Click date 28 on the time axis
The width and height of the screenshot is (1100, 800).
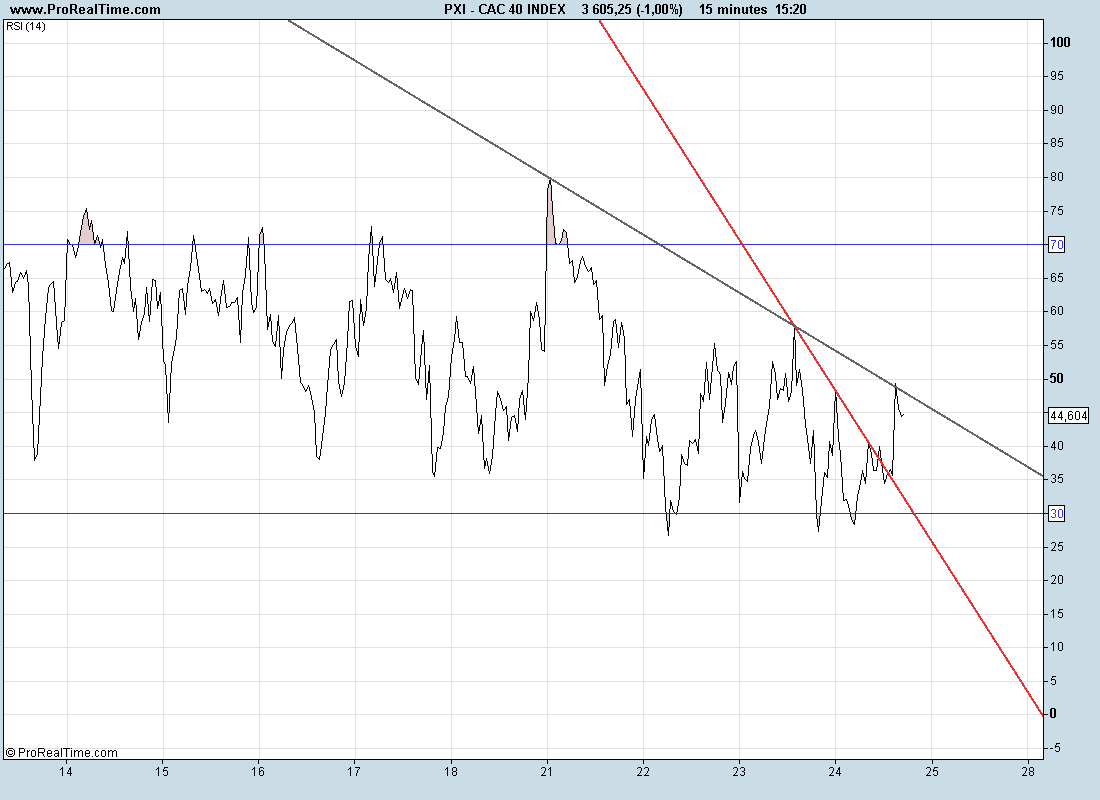click(1028, 771)
